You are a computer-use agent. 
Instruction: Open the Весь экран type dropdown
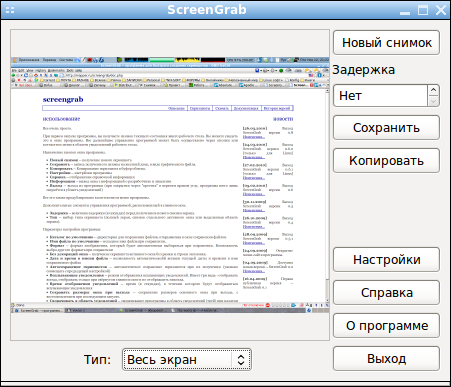(187, 359)
